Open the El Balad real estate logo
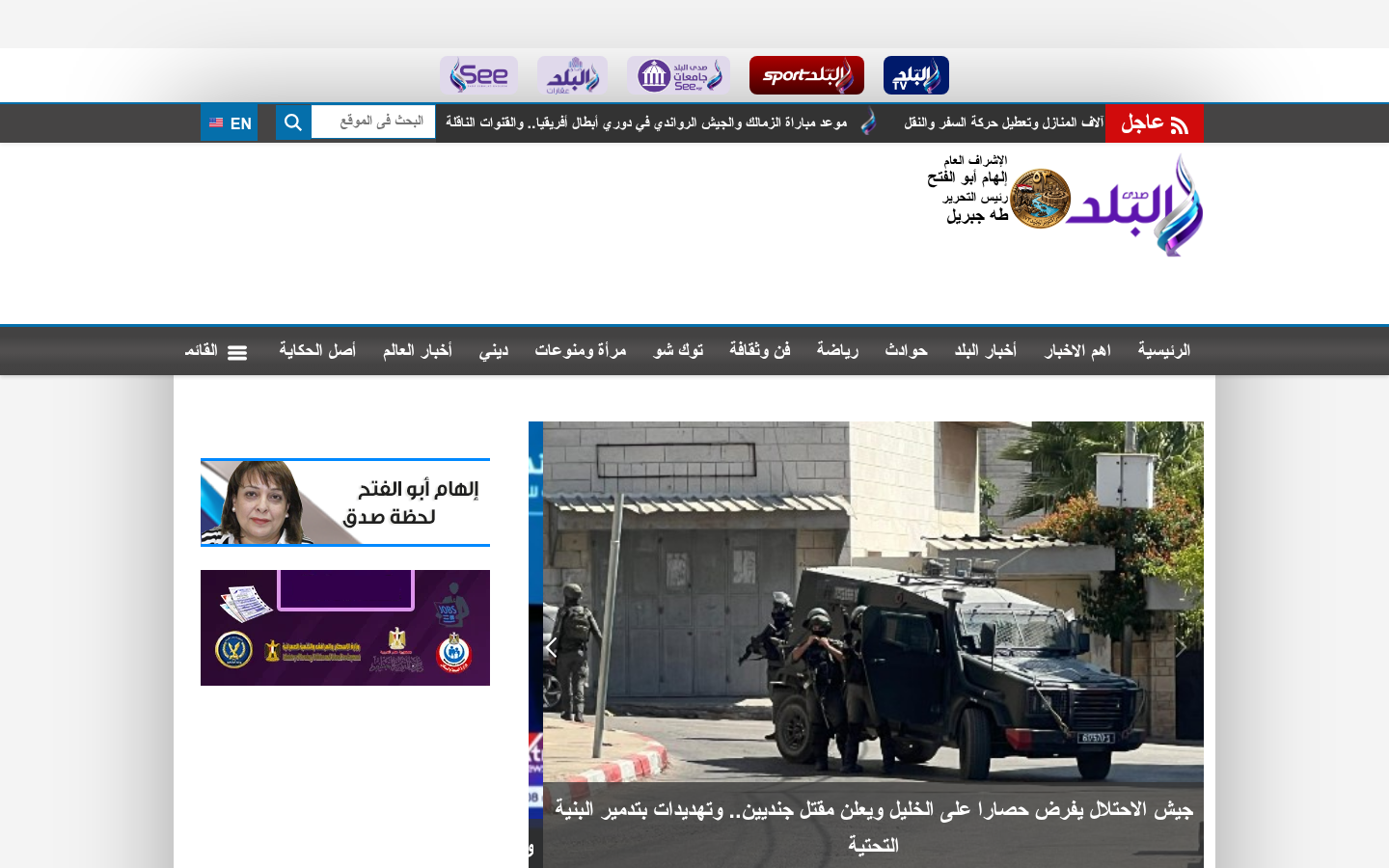This screenshot has width=1389, height=868. 572,75
